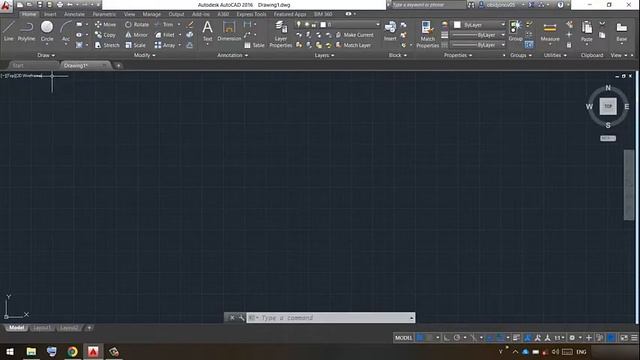Image resolution: width=640 pixels, height=360 pixels.
Task: Switch to the Layout1 tab
Action: pyautogui.click(x=42, y=328)
